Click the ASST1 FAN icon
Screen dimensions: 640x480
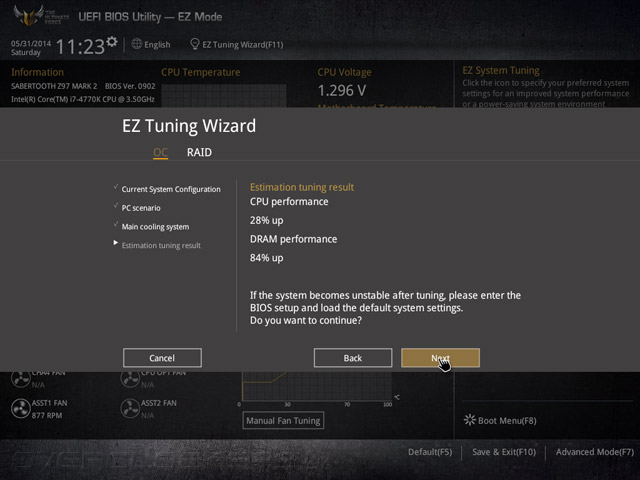pos(20,409)
